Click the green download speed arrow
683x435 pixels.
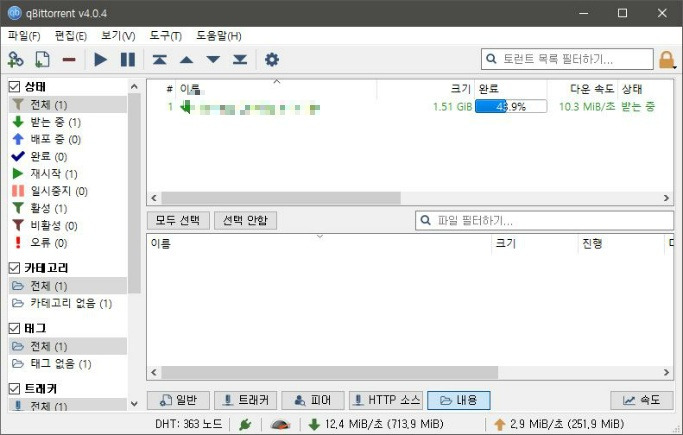click(x=314, y=424)
